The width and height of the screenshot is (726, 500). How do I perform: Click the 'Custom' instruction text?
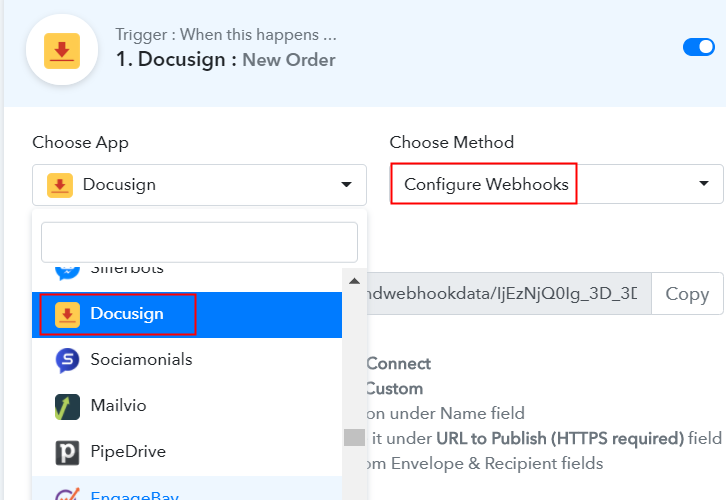394,388
